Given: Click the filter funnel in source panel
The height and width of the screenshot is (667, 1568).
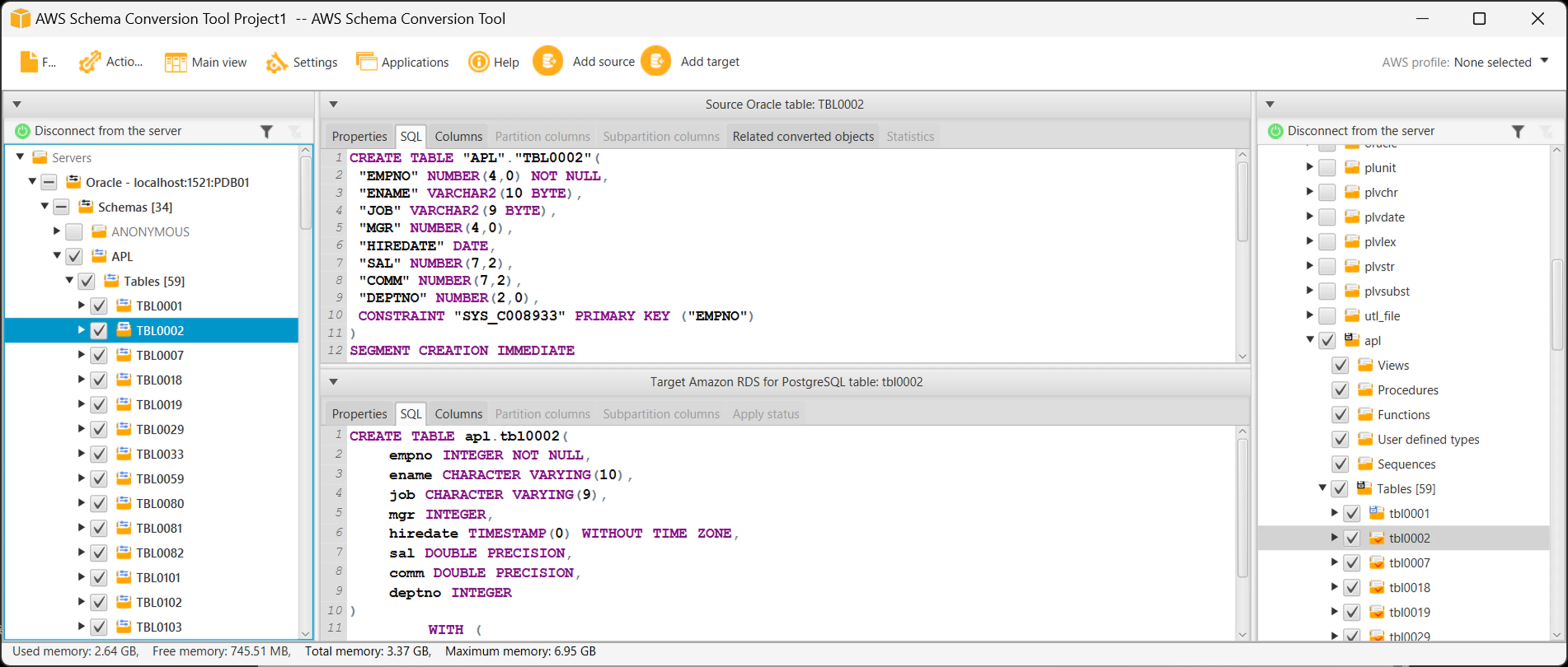Looking at the screenshot, I should pos(266,131).
